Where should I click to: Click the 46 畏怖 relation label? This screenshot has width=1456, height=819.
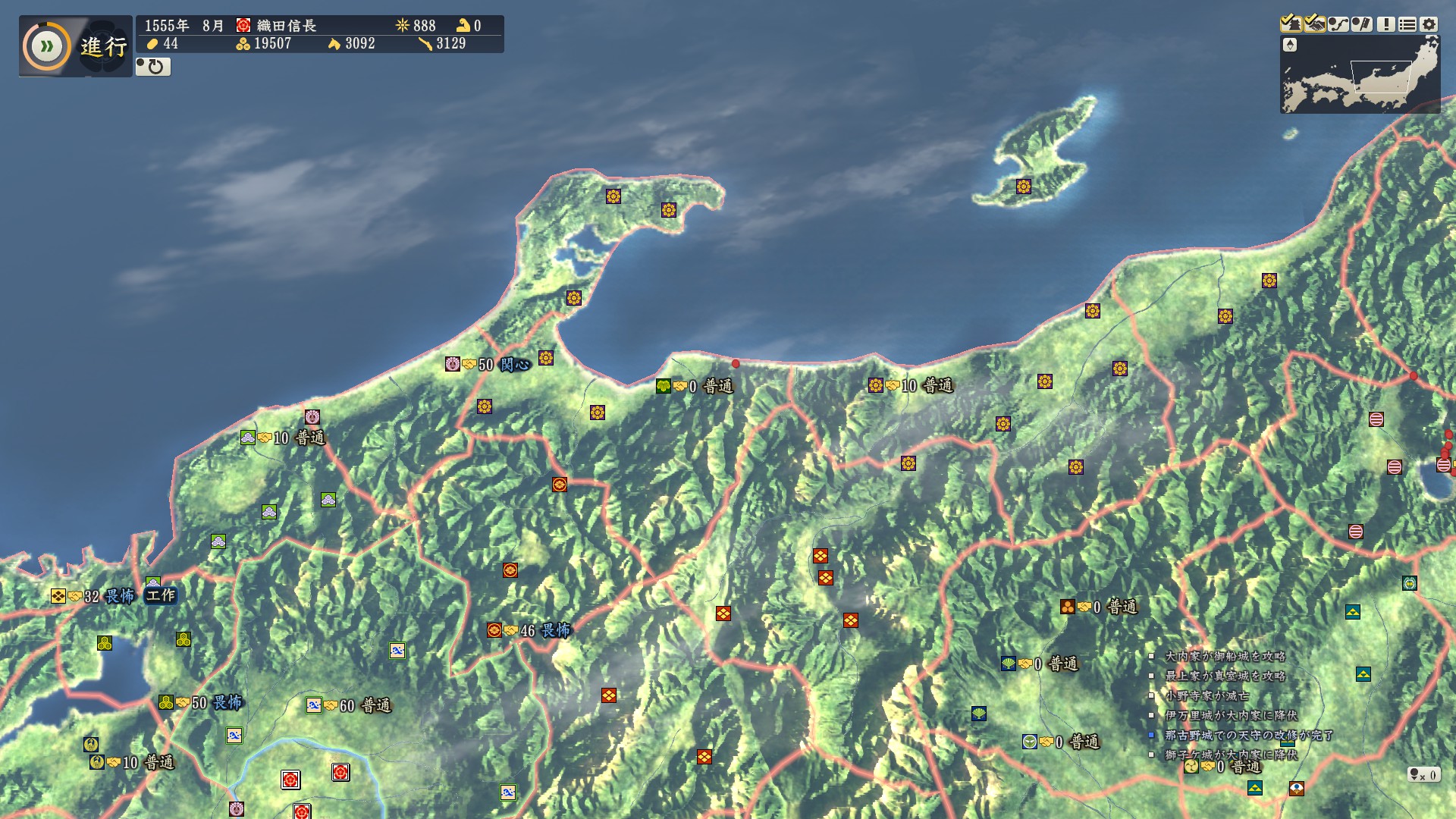tap(545, 630)
